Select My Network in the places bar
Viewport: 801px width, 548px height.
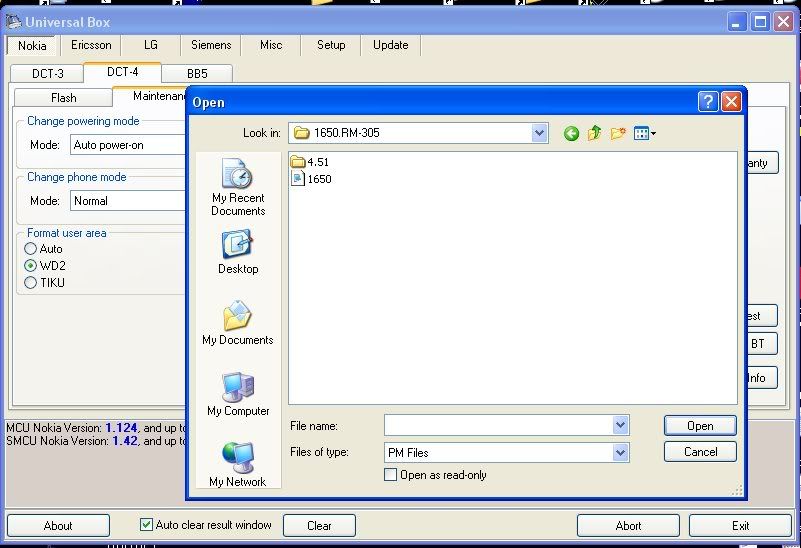238,464
